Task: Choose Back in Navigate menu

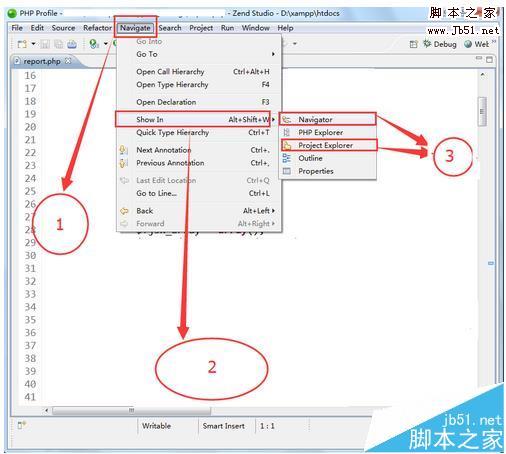Action: [199, 211]
